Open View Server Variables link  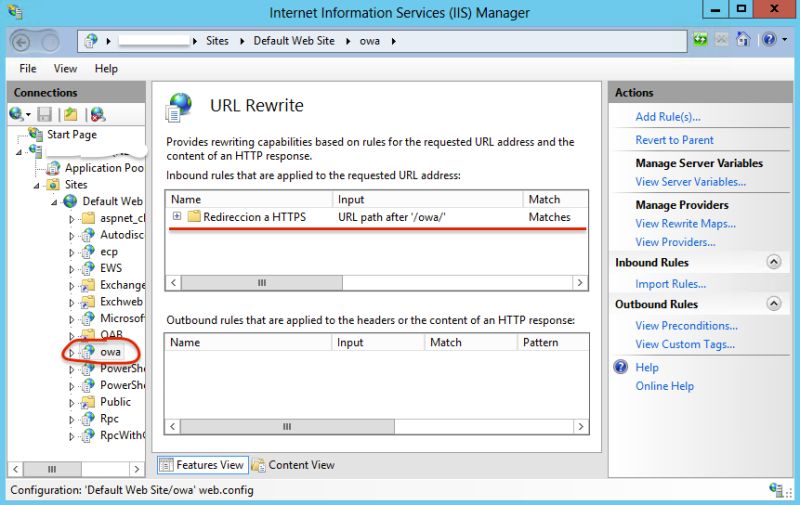pos(690,182)
